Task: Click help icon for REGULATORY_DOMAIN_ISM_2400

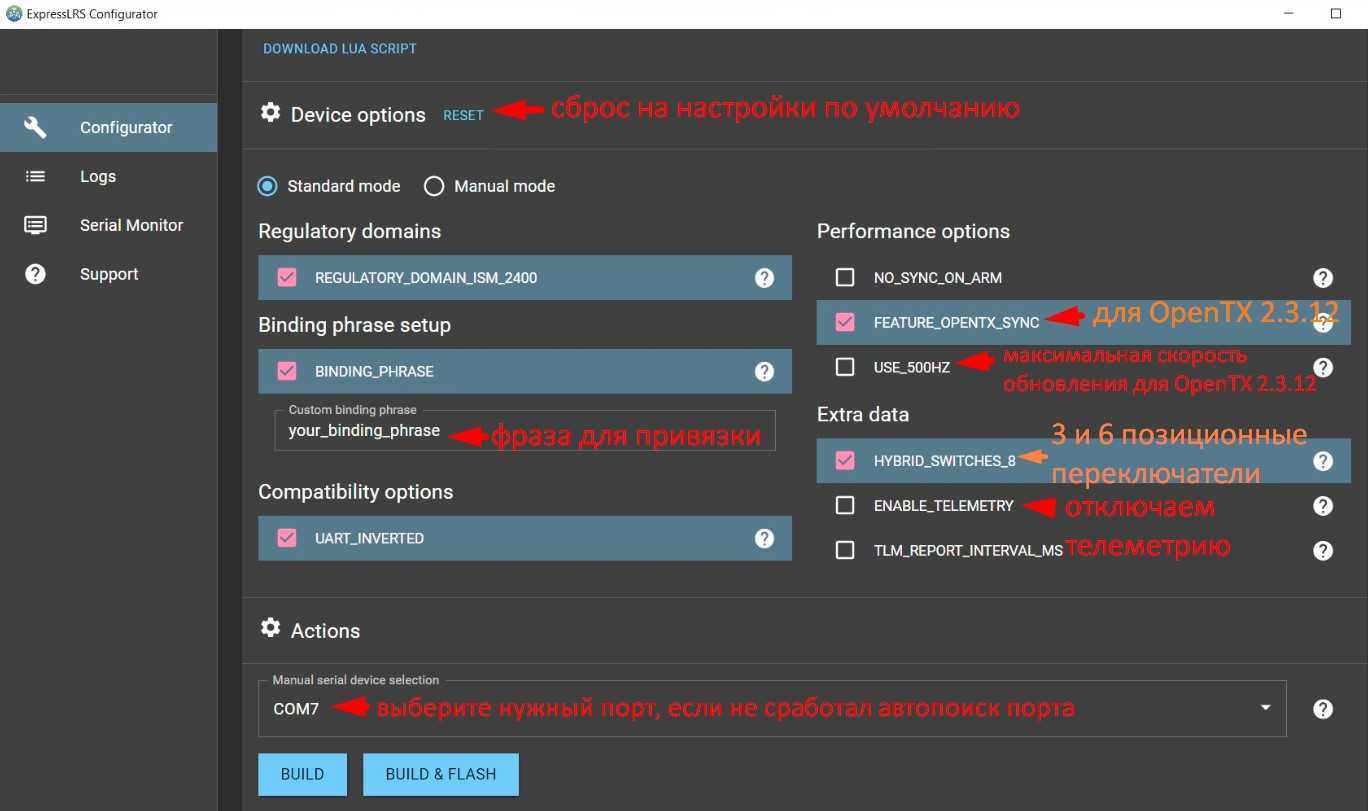Action: coord(764,278)
